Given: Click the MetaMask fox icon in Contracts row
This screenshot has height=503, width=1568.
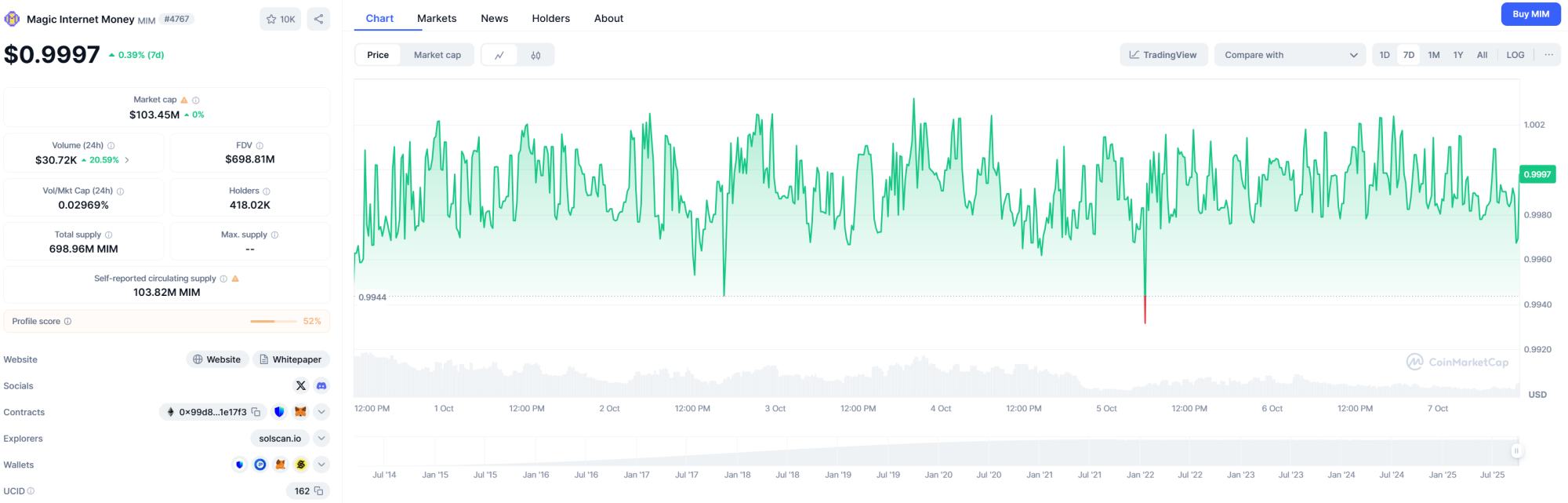Looking at the screenshot, I should pyautogui.click(x=300, y=412).
